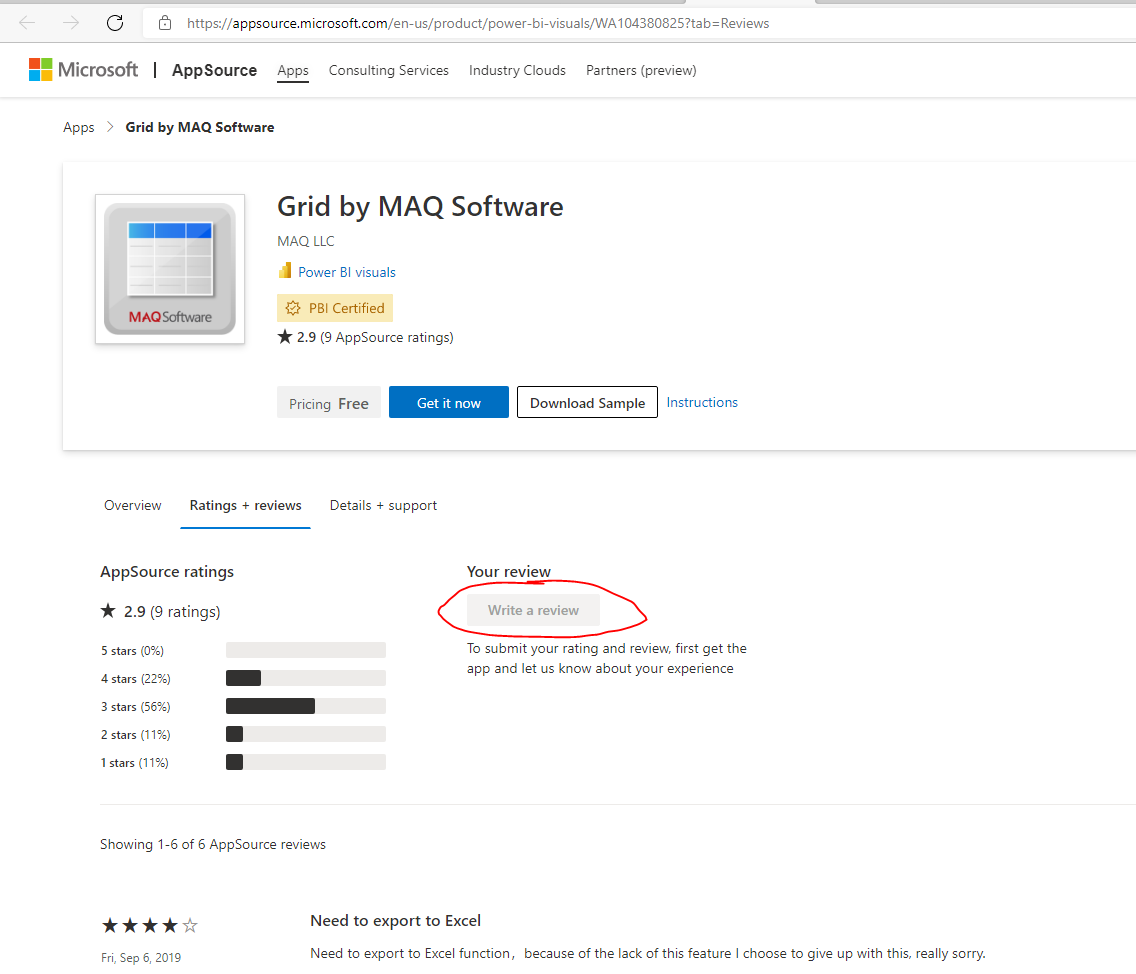Click the Fri, Sep 6, 2019 review date
1136x974 pixels.
click(x=141, y=957)
